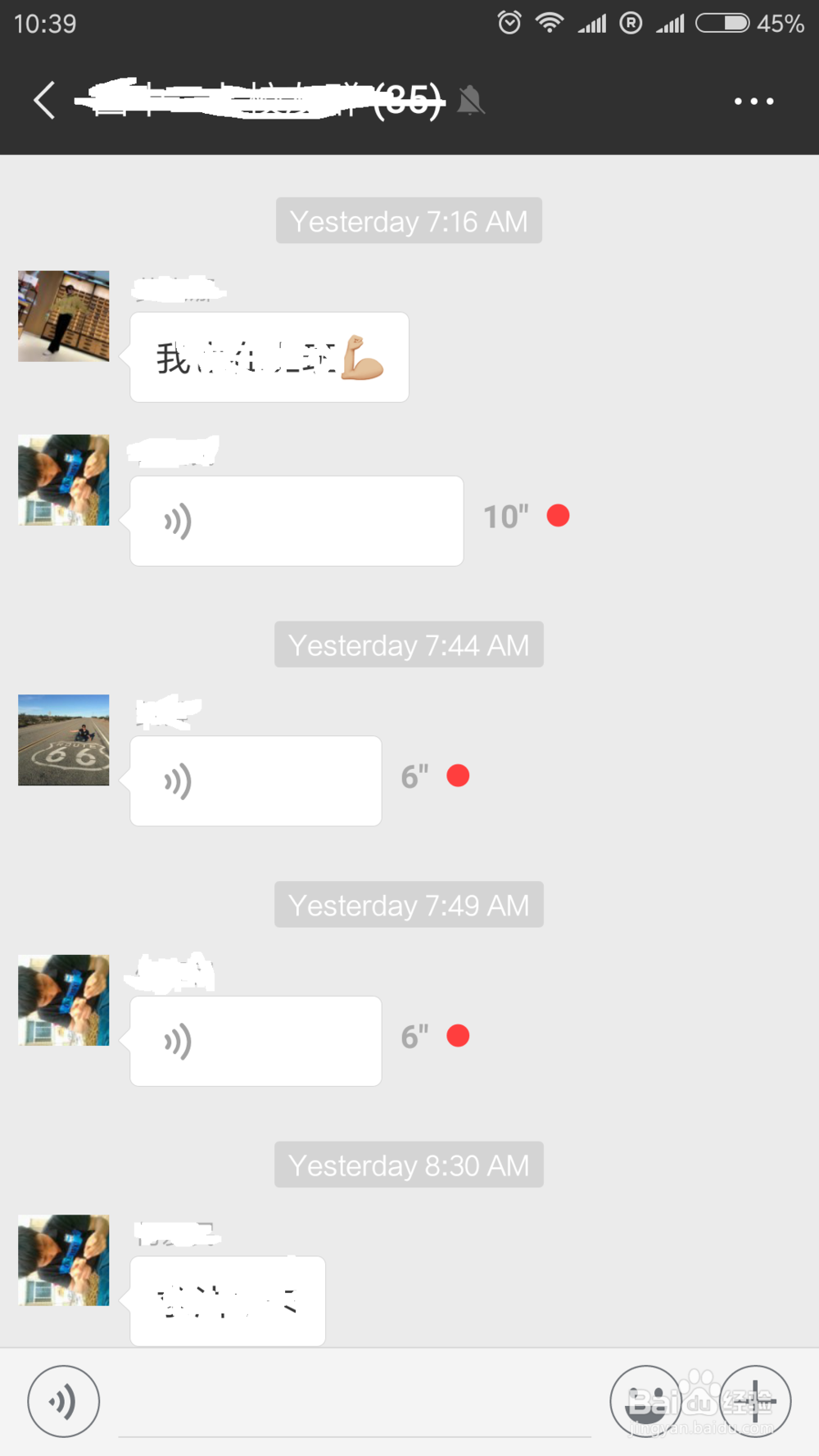Viewport: 819px width, 1456px height.
Task: Open avatar of the 10-second voice sender
Action: (x=64, y=480)
